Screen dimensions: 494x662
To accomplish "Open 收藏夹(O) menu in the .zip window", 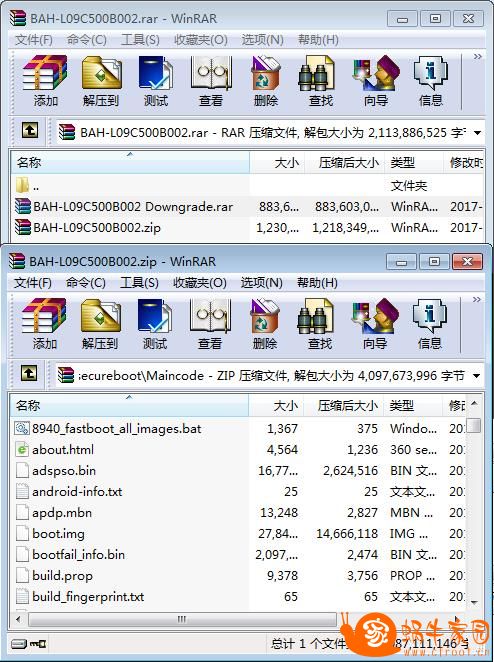I will pos(200,283).
